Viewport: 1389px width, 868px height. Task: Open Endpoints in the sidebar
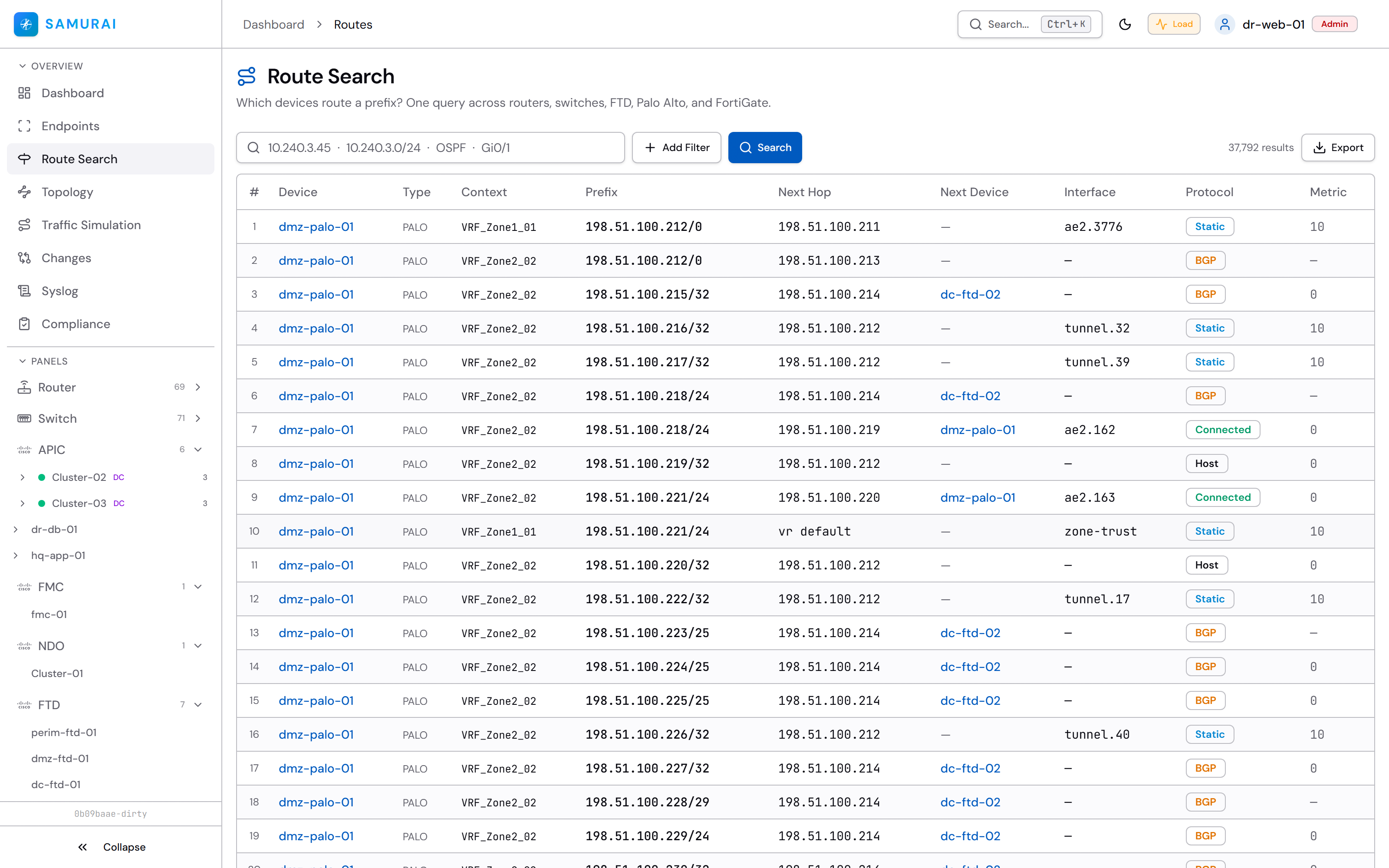[x=110, y=126]
